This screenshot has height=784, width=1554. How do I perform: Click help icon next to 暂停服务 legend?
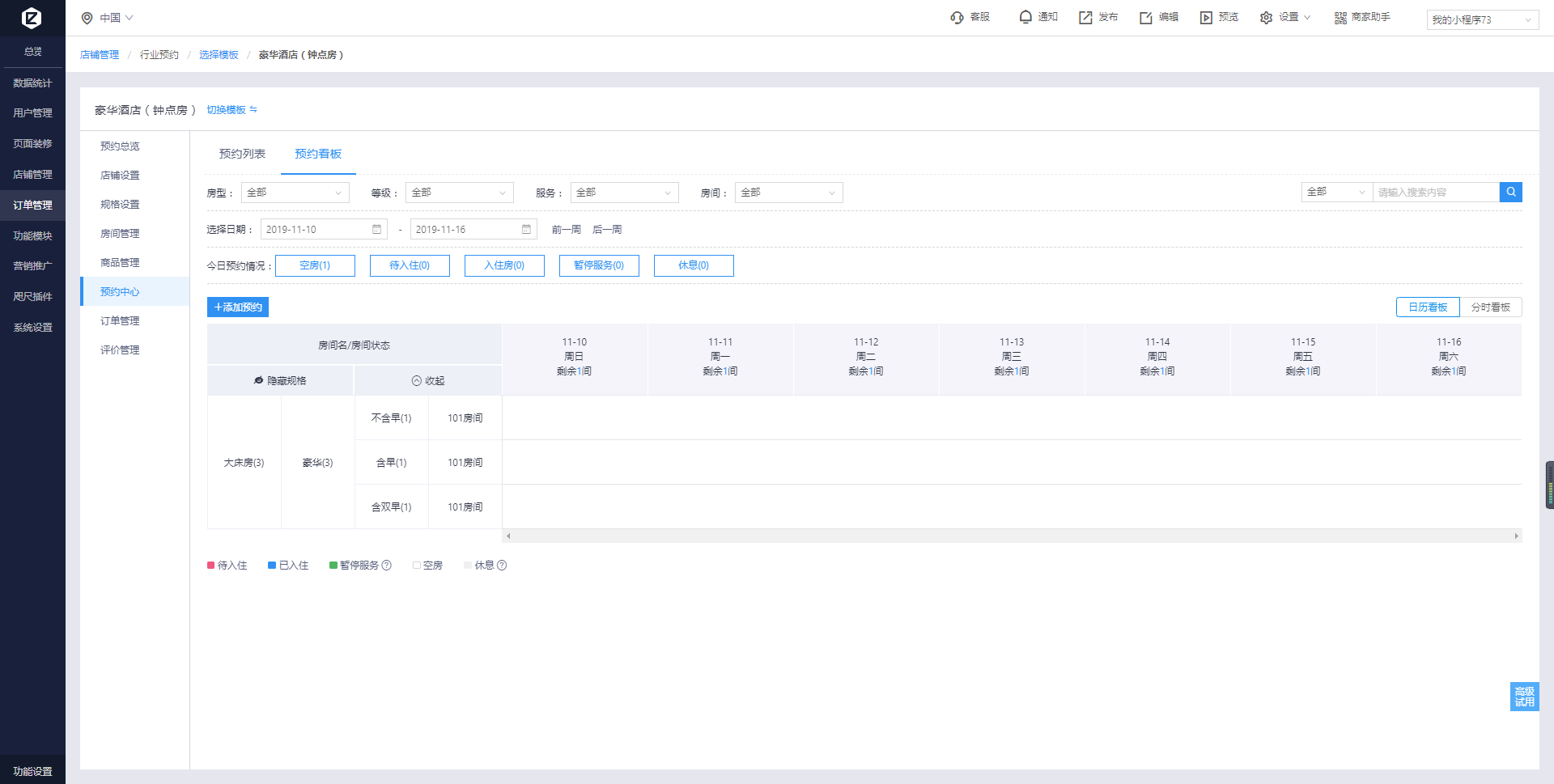click(387, 566)
